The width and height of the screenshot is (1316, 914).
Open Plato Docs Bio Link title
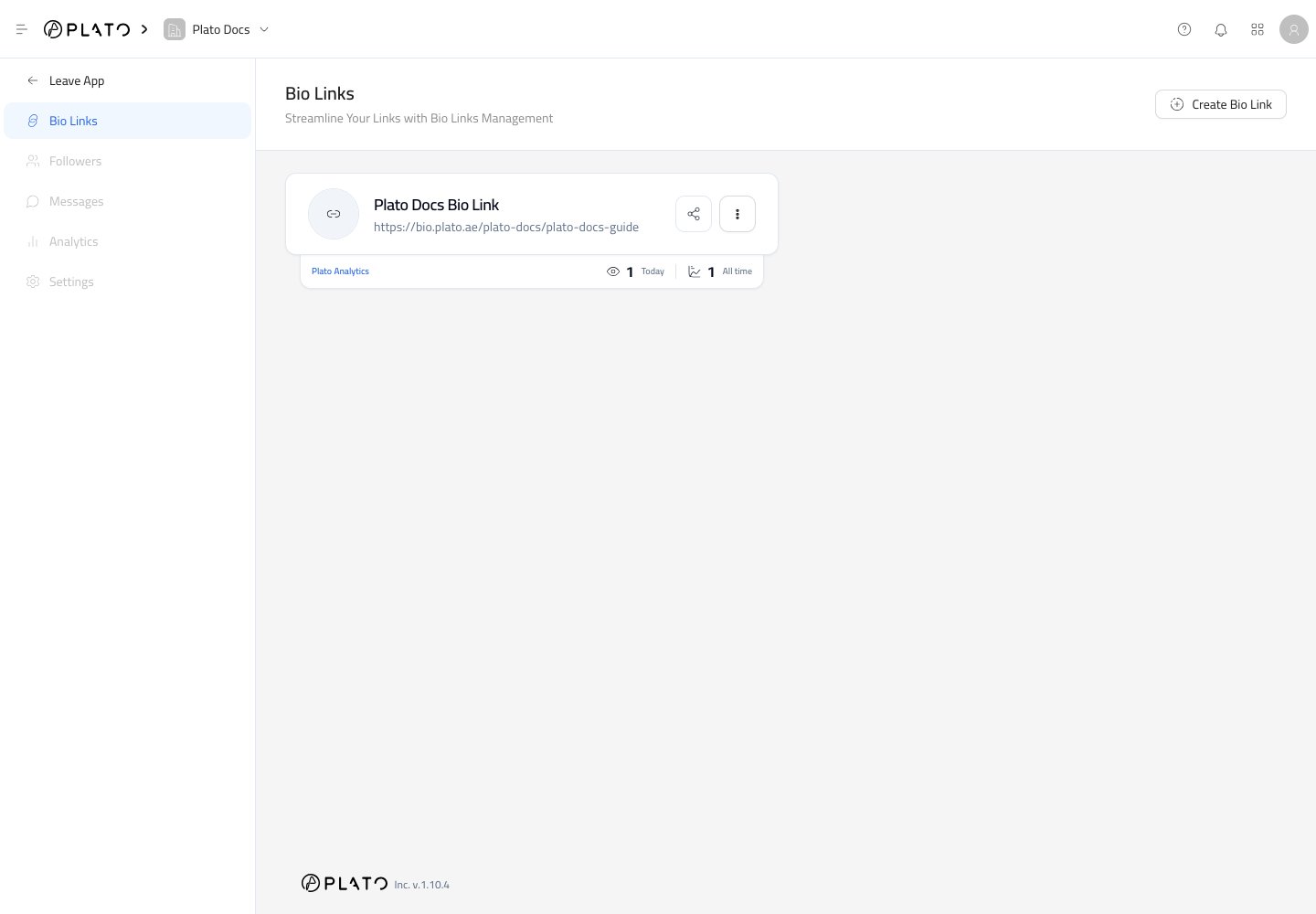point(436,205)
